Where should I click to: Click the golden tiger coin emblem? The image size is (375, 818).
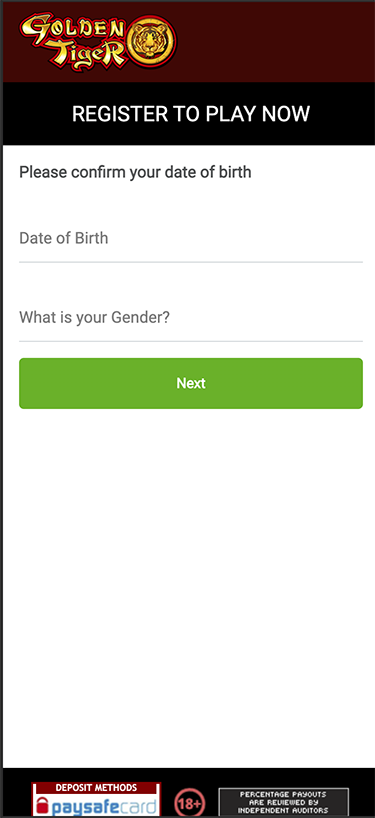(152, 41)
